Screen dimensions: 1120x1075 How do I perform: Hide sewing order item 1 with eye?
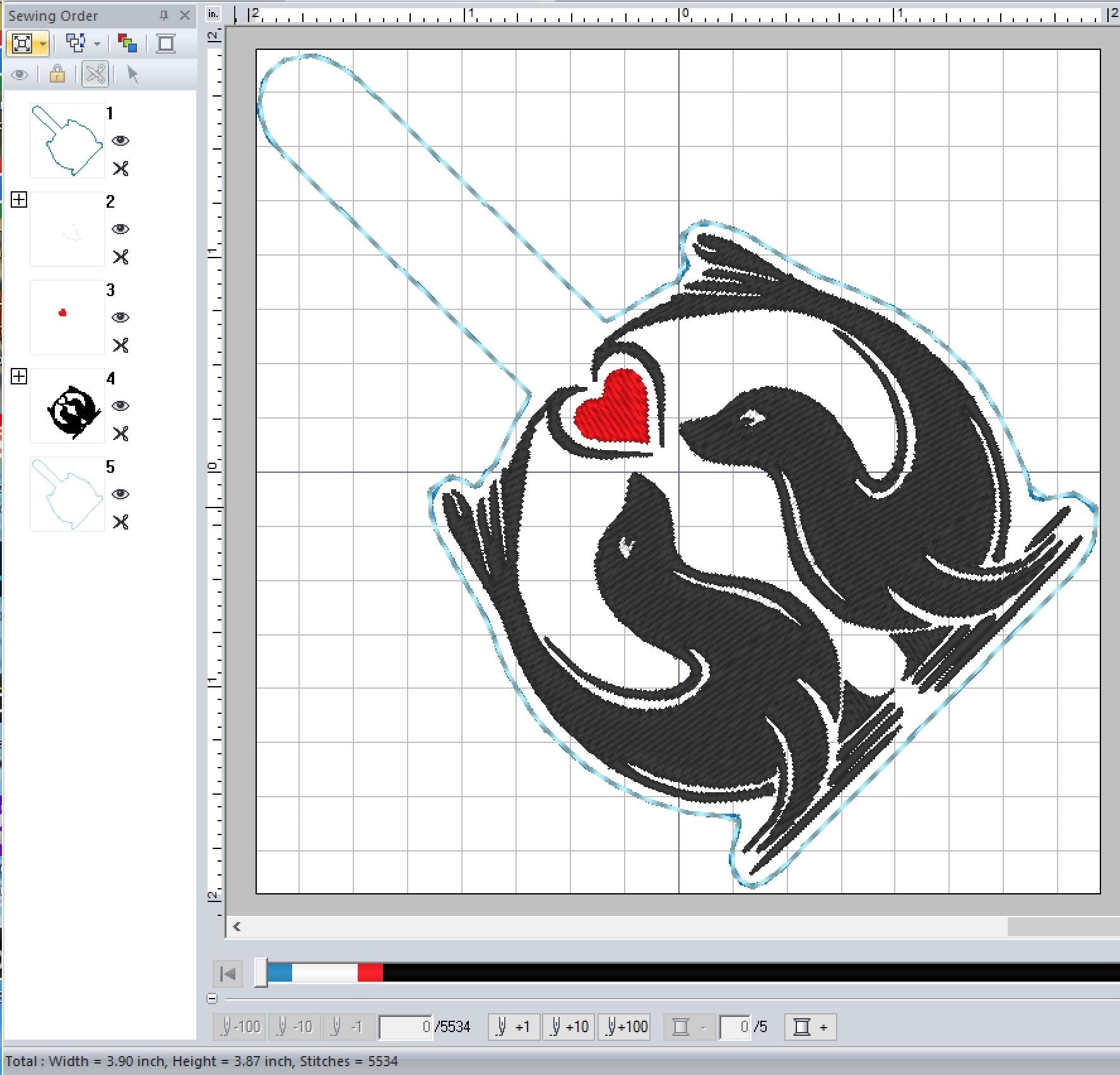121,141
